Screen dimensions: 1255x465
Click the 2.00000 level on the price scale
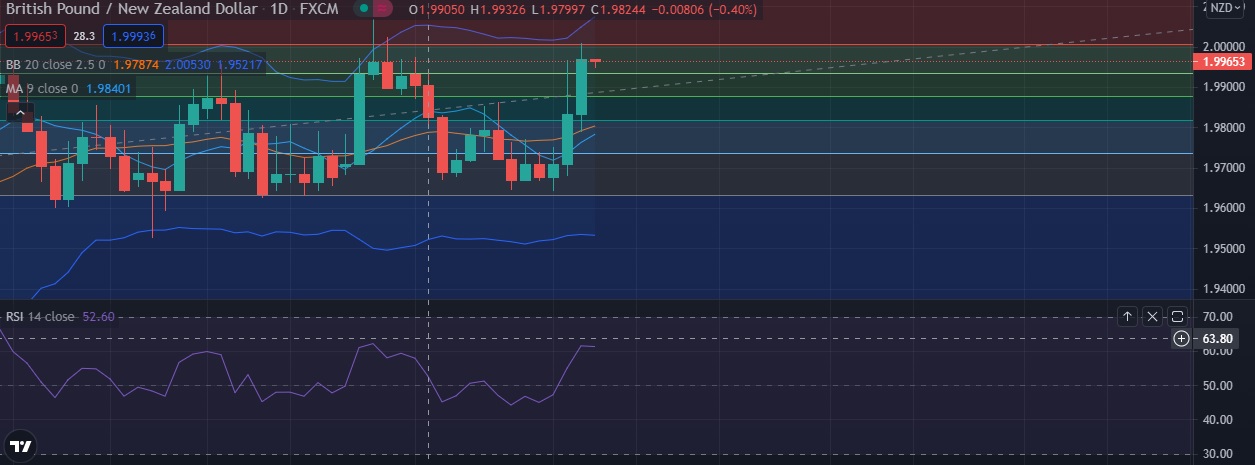pyautogui.click(x=1222, y=46)
